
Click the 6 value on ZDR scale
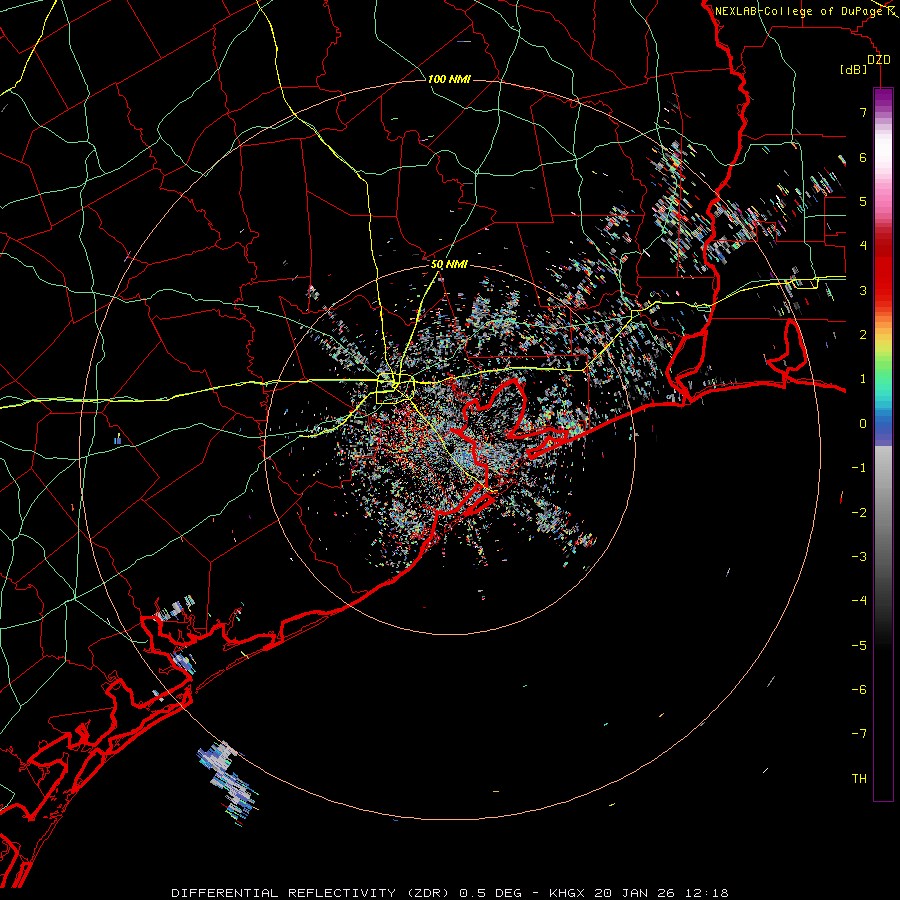pyautogui.click(x=863, y=157)
